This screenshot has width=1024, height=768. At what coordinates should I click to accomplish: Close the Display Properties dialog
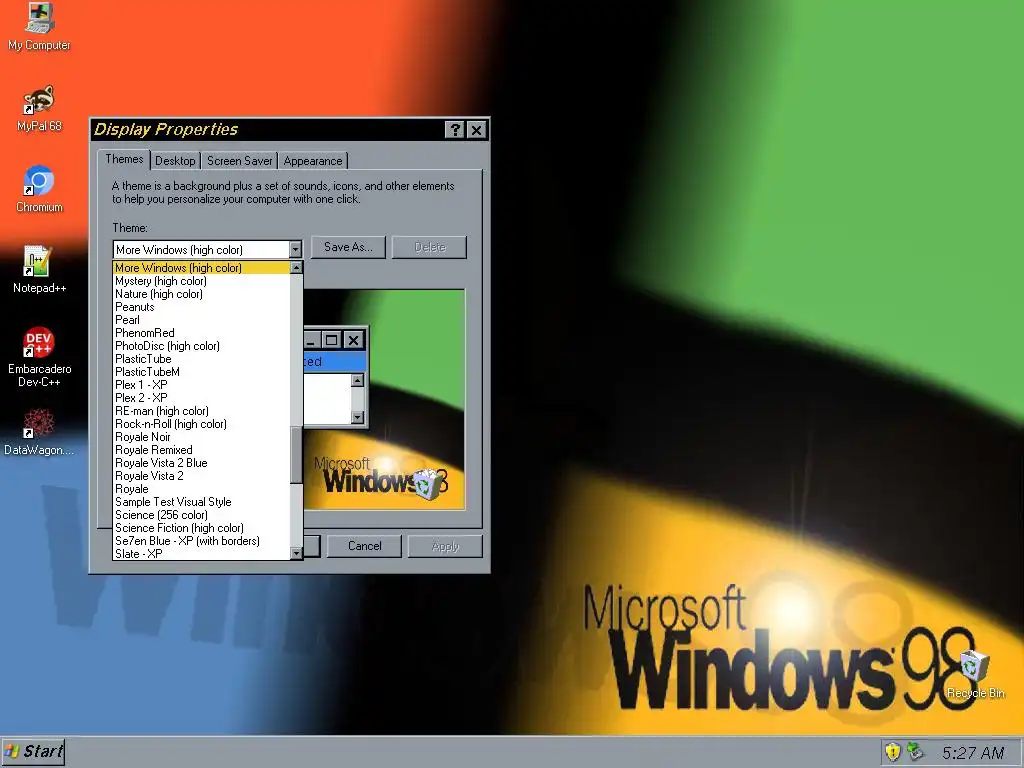click(477, 130)
